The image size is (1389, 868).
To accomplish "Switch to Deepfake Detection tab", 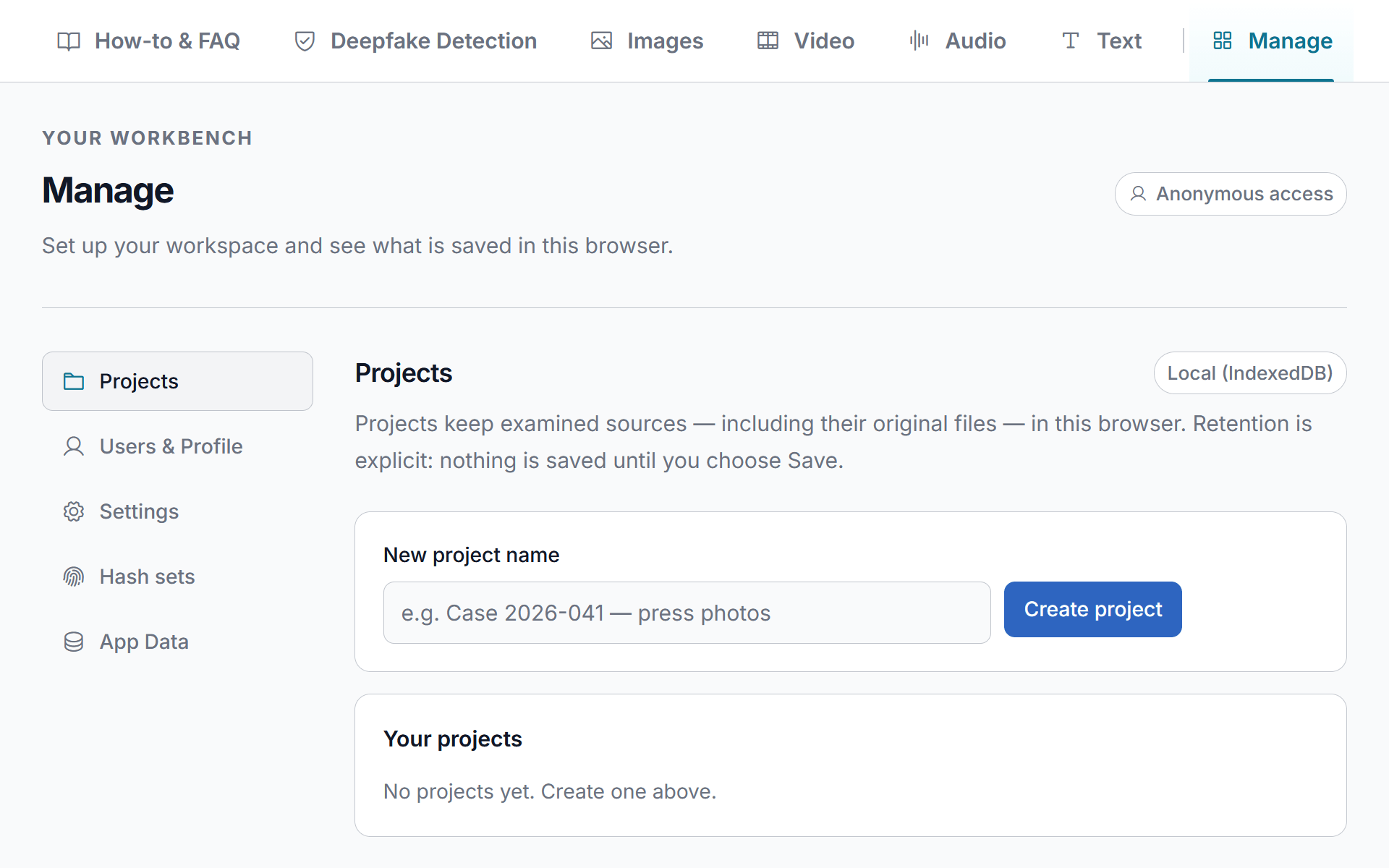I will coord(415,41).
